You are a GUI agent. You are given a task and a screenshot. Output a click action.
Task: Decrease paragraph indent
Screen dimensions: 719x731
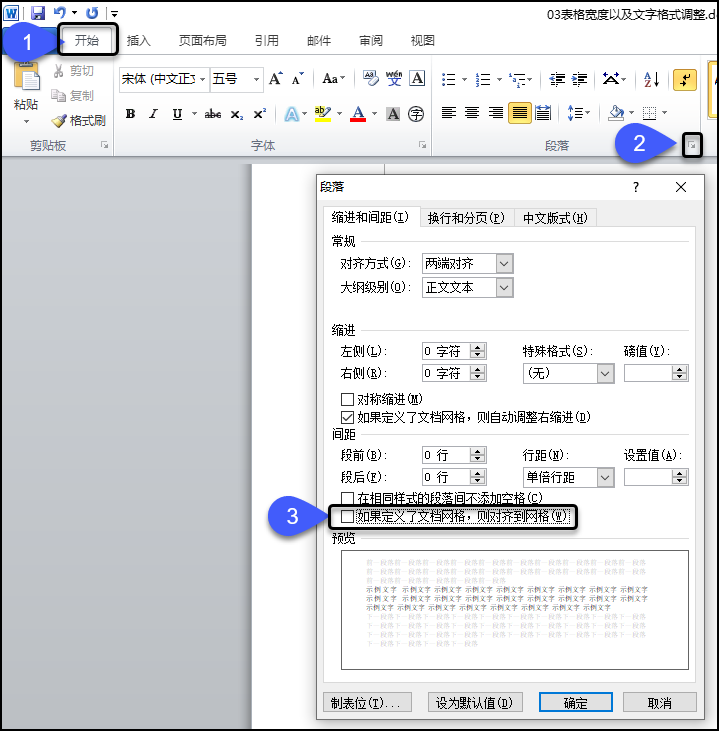click(557, 80)
